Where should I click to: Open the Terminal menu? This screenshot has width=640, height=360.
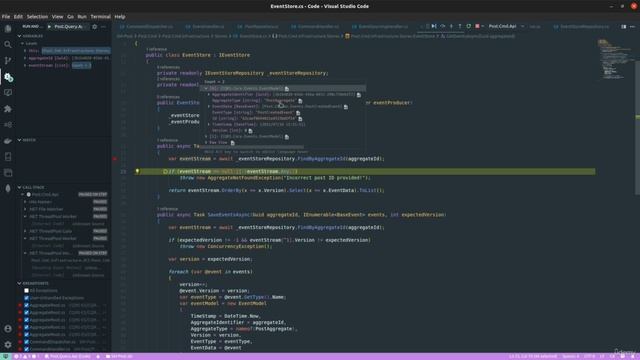(100, 17)
